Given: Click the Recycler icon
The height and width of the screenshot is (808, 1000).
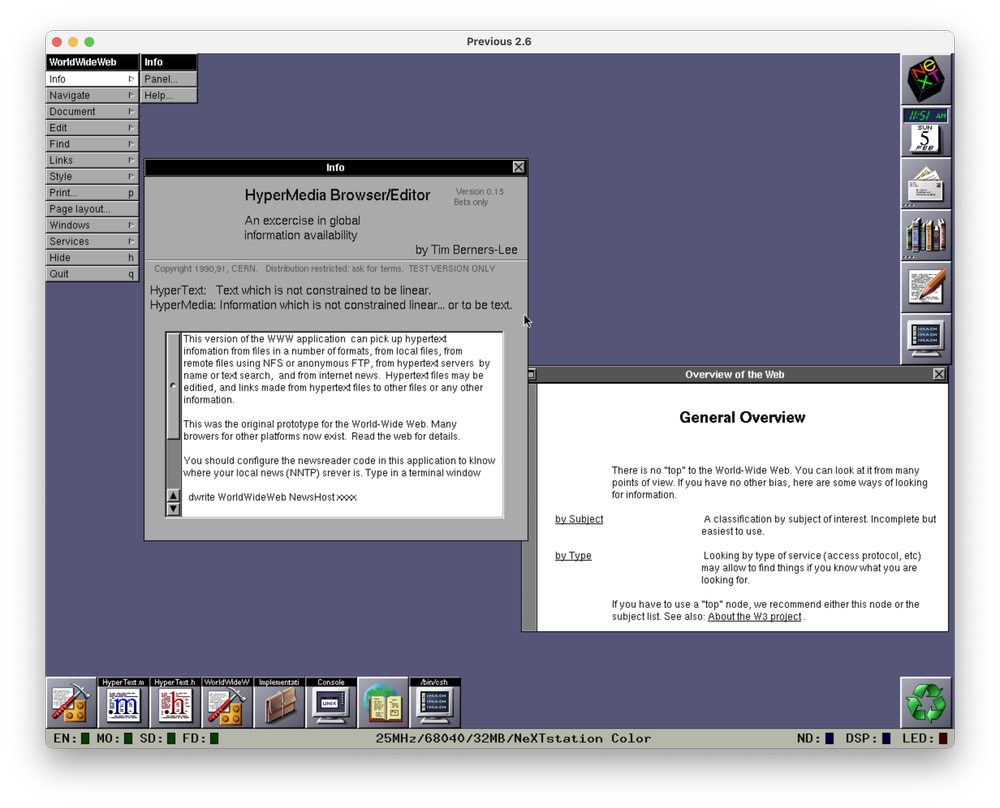Looking at the screenshot, I should tap(926, 703).
